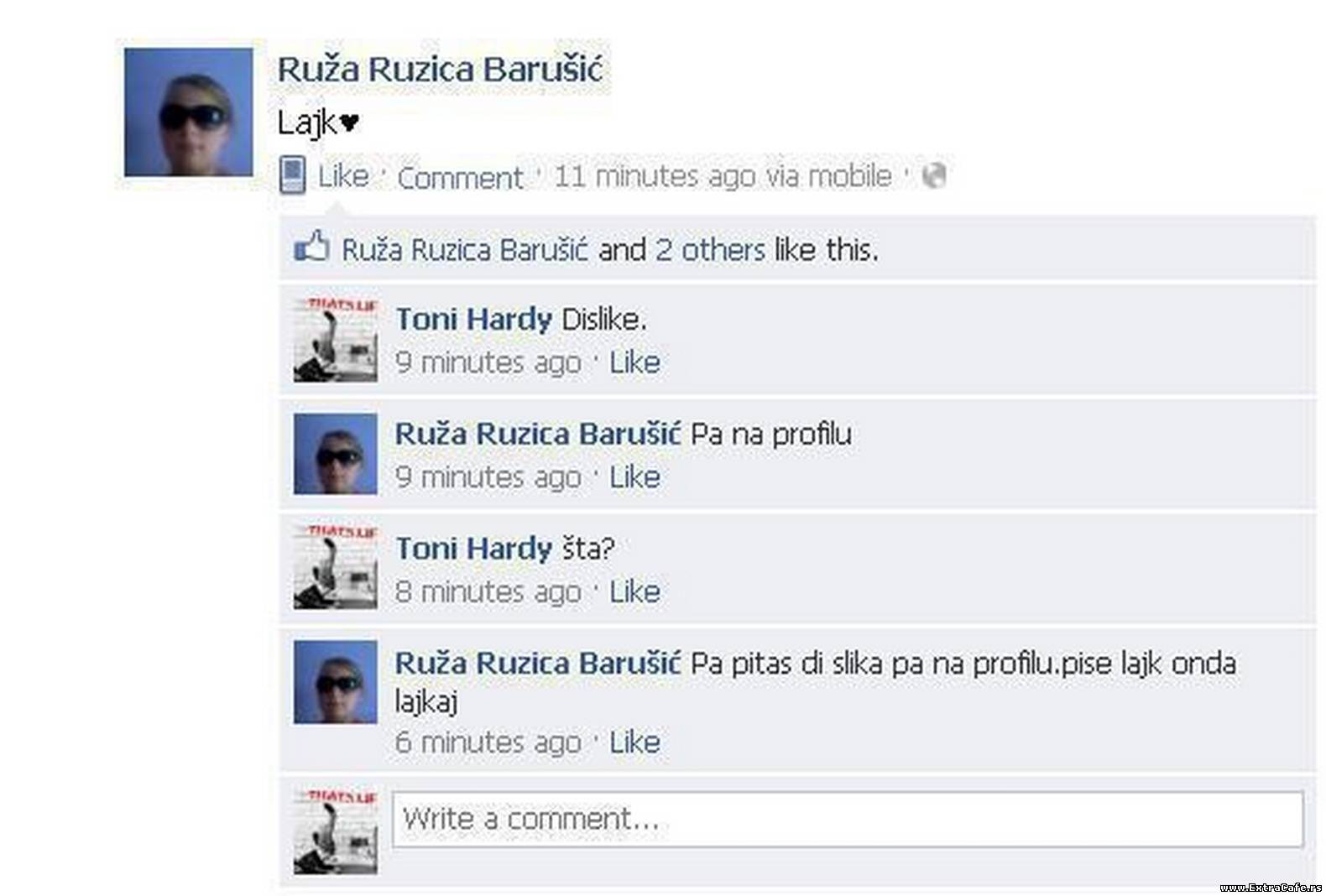Click Toni Hardy's avatar on 'šta?' comment
The width and height of the screenshot is (1326, 896).
336,568
